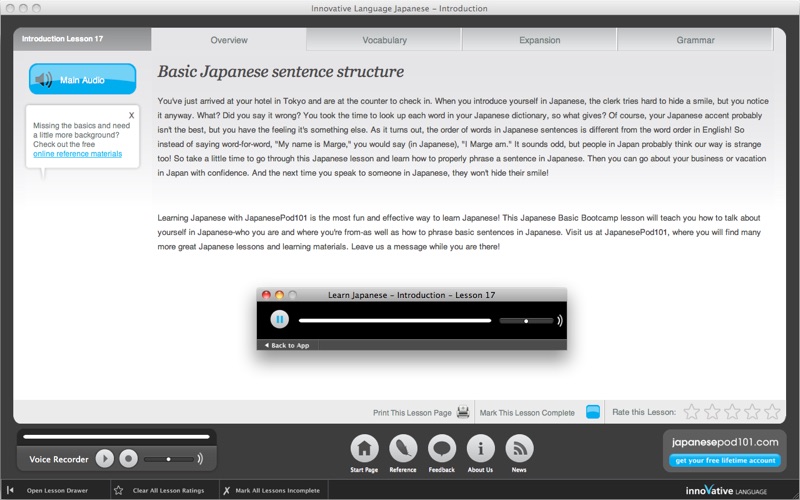800x500 pixels.
Task: Click the Introduction Lesson 17 header label
Action: 62,39
